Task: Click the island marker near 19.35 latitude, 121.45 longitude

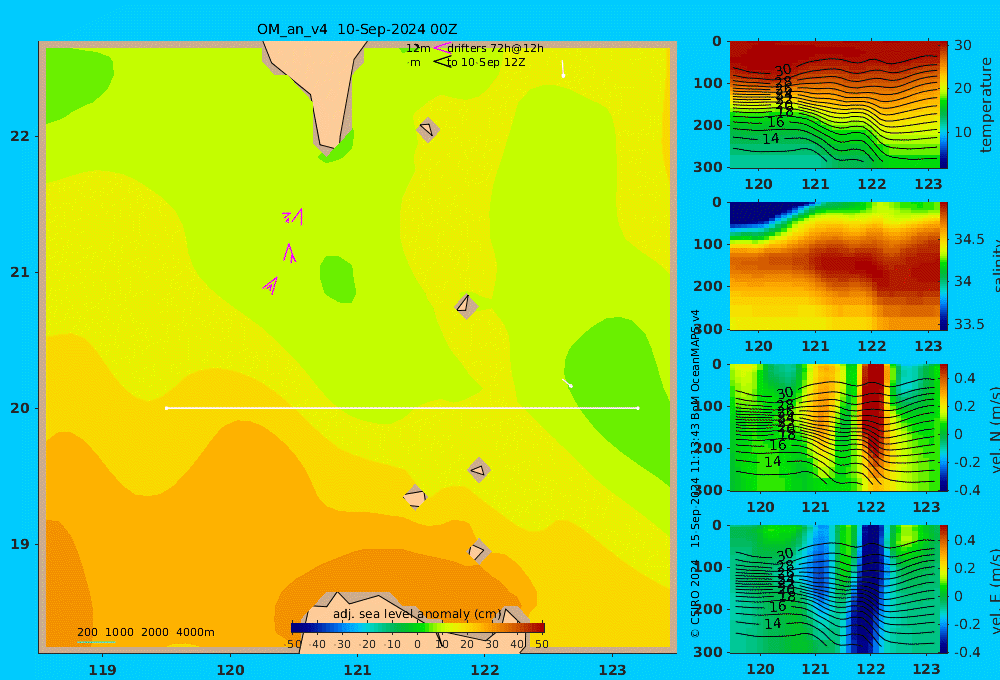Action: tap(415, 497)
